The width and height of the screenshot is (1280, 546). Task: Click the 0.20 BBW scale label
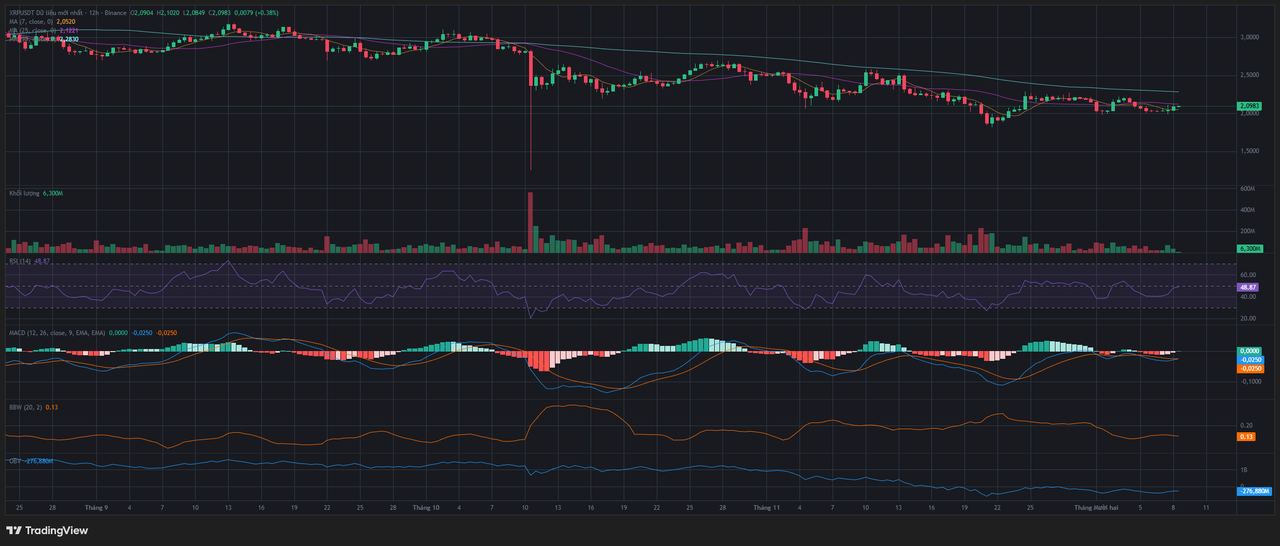pos(1245,425)
